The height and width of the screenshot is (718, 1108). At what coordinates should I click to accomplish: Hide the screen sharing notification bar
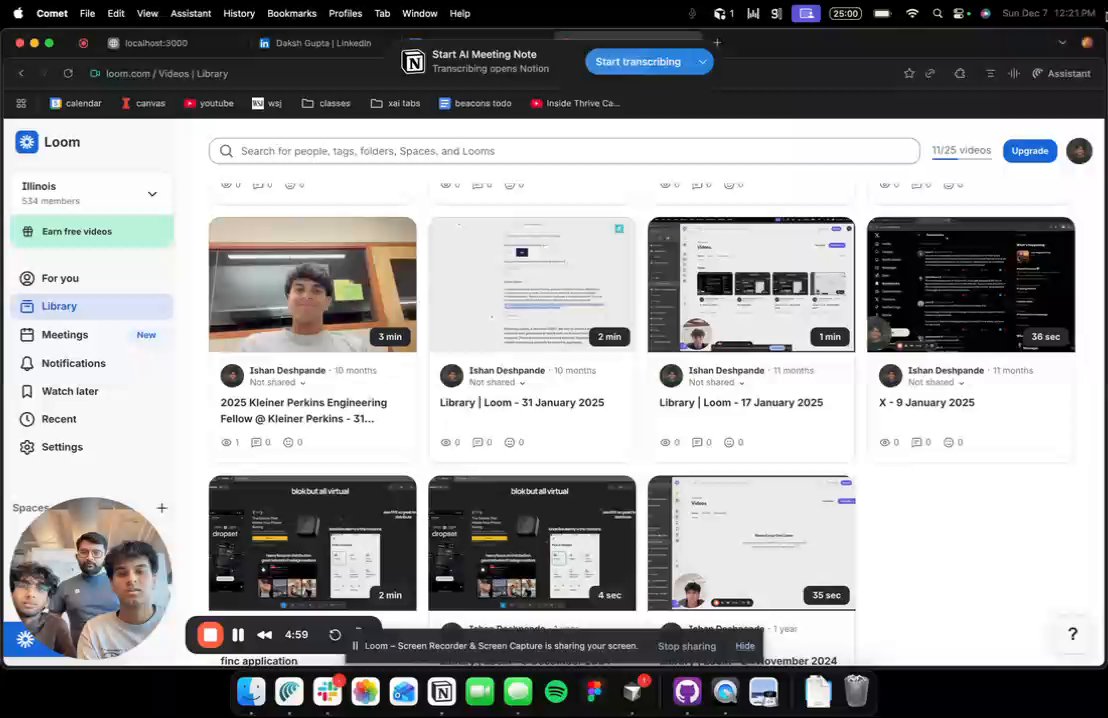(x=745, y=646)
